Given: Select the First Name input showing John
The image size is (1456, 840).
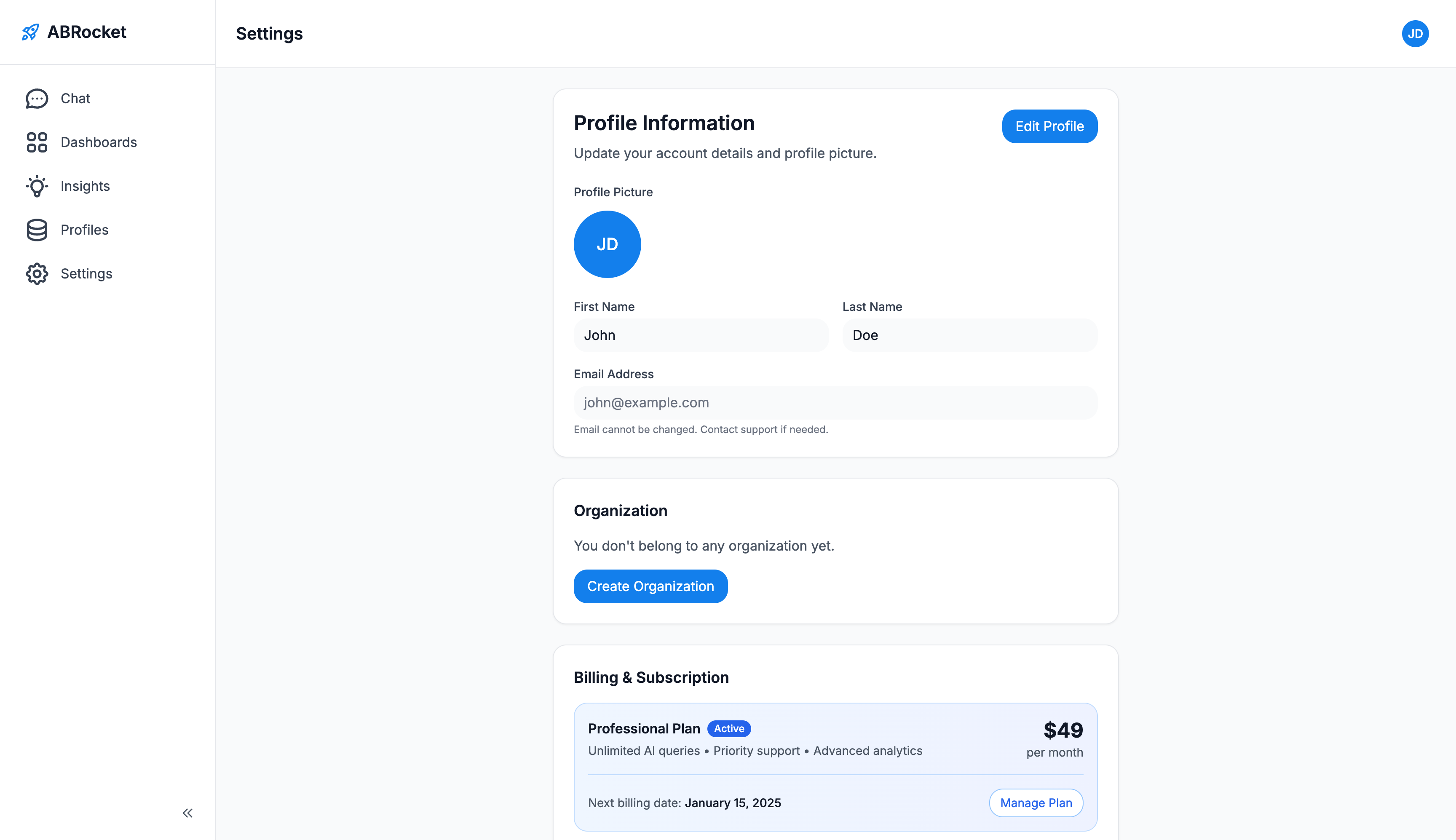Looking at the screenshot, I should point(700,334).
